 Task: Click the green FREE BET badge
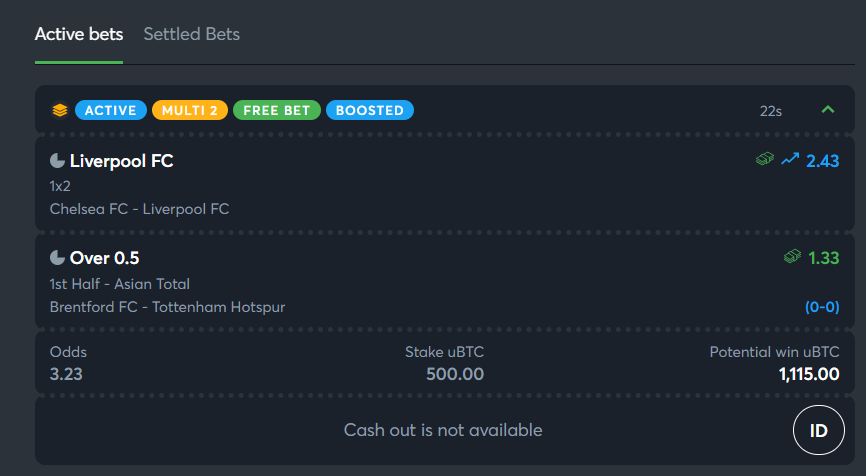[277, 110]
